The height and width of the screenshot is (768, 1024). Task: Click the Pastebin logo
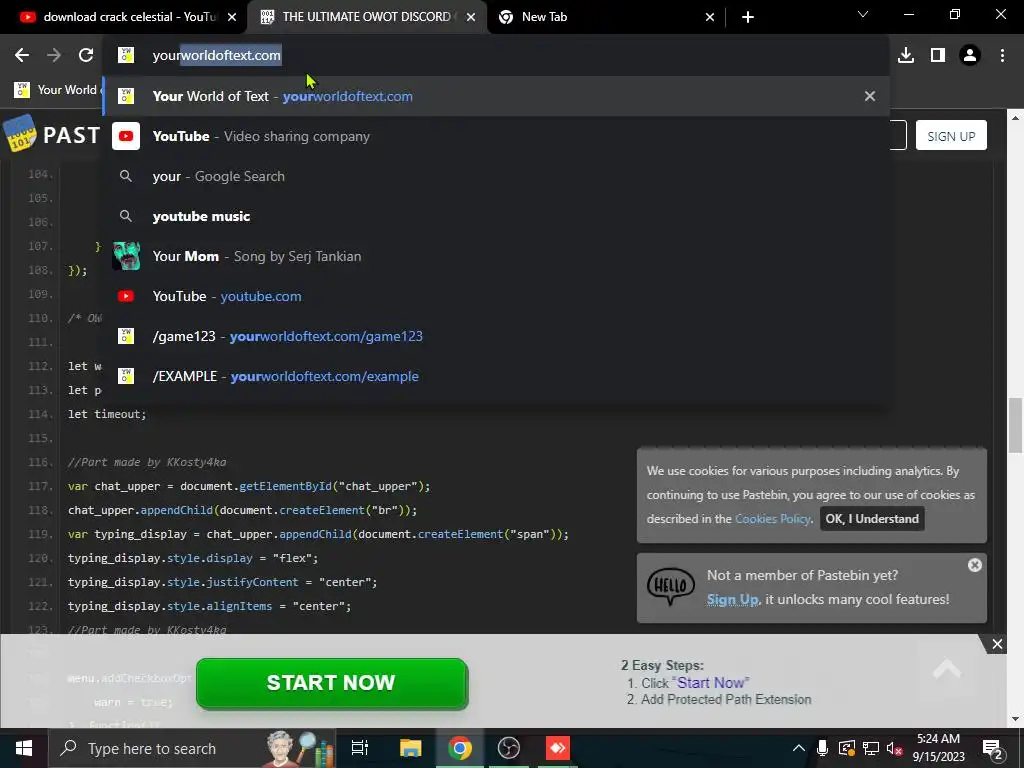pyautogui.click(x=52, y=135)
